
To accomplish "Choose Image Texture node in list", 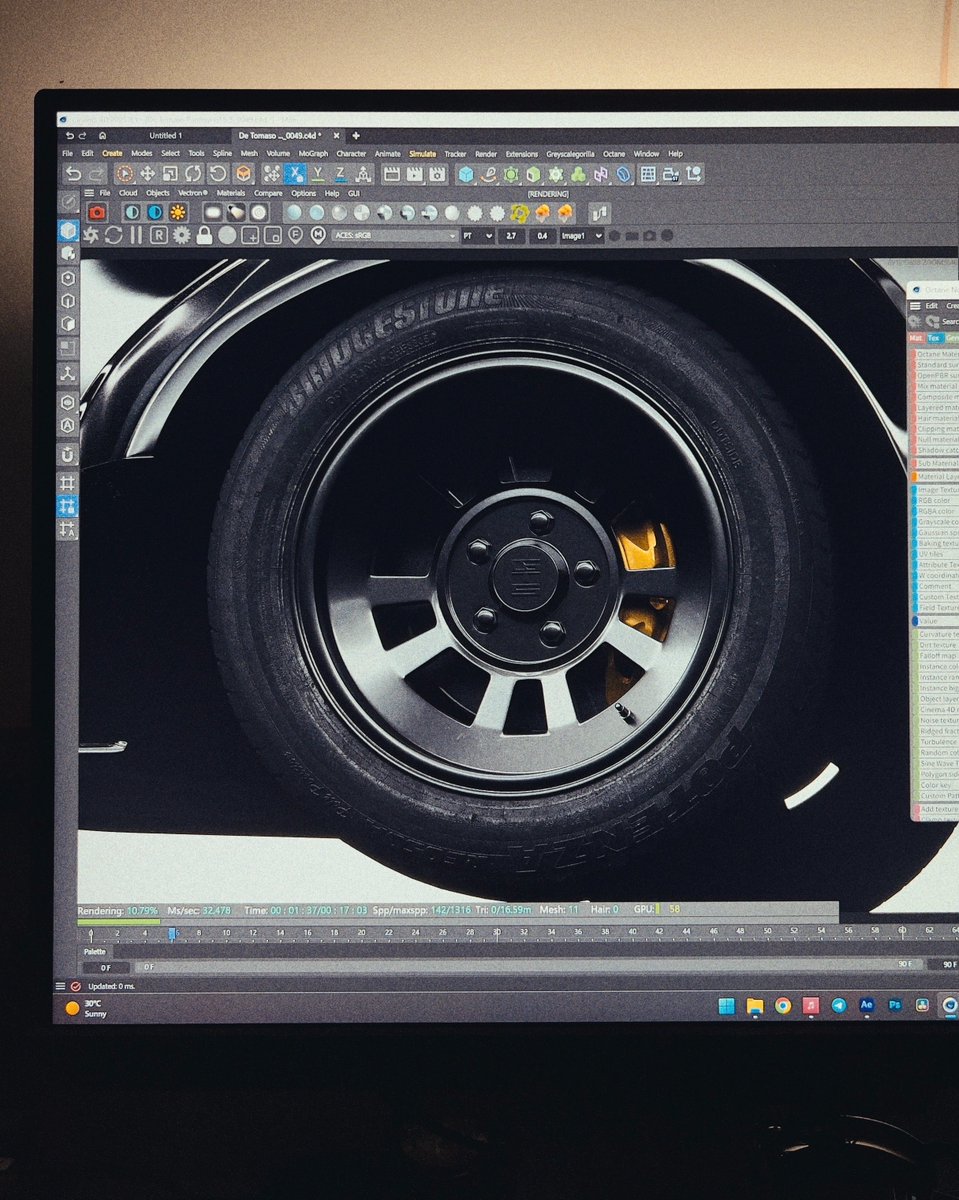I will click(x=937, y=490).
